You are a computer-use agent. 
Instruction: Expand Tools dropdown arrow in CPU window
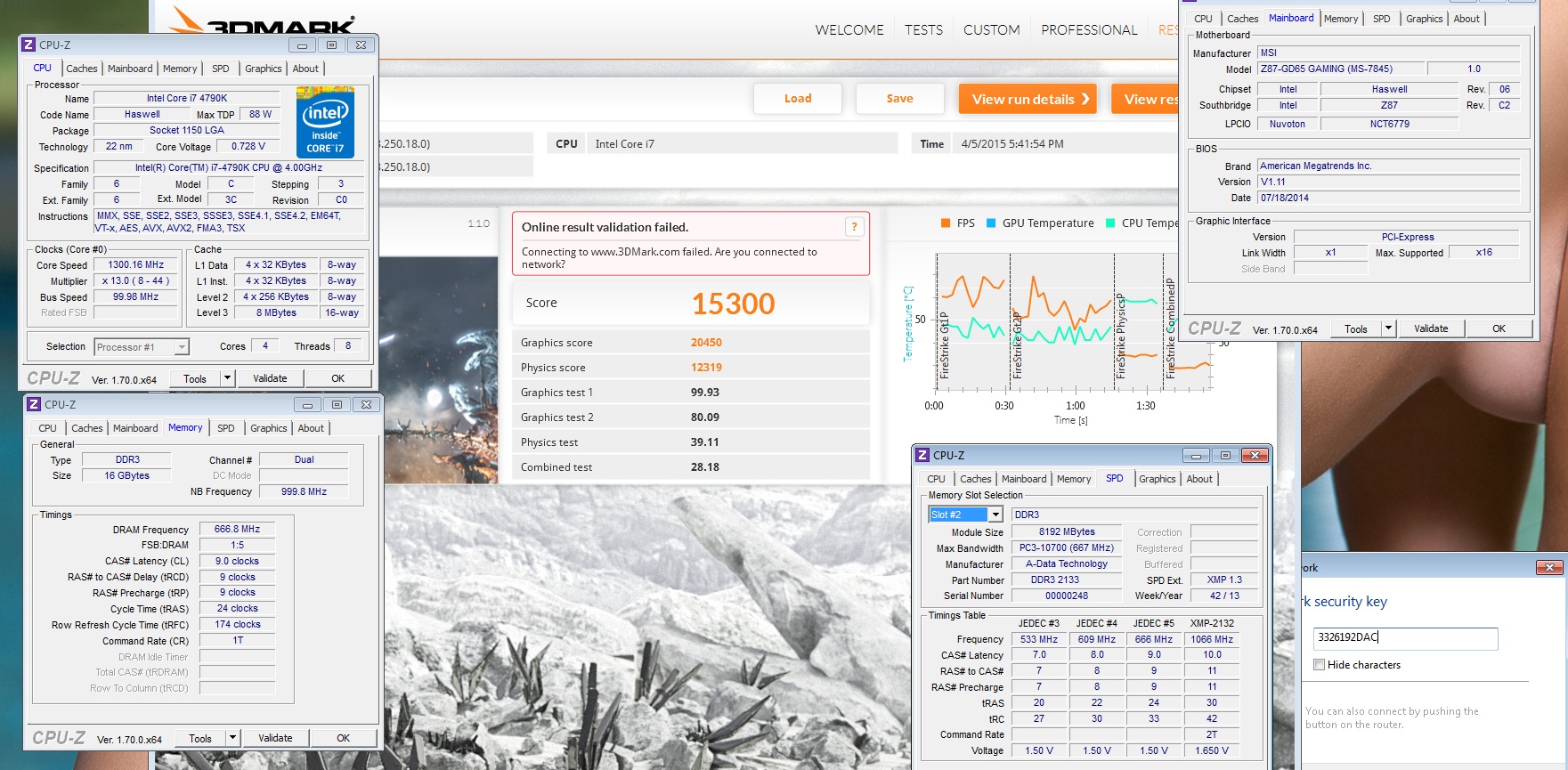click(227, 378)
